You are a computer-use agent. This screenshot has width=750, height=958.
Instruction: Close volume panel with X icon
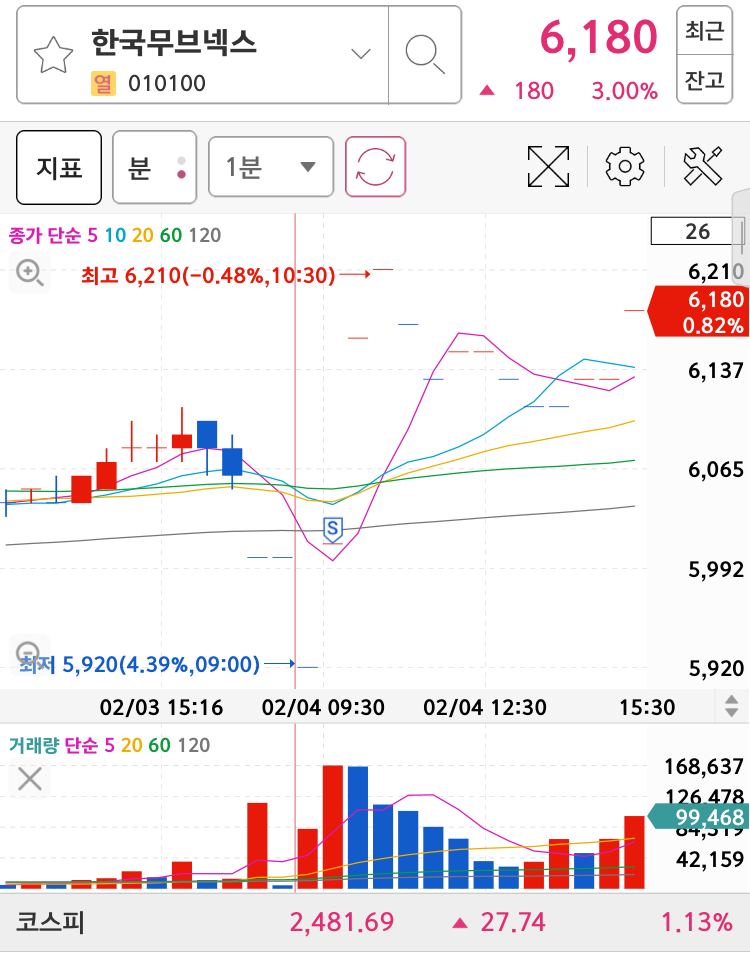click(x=29, y=779)
